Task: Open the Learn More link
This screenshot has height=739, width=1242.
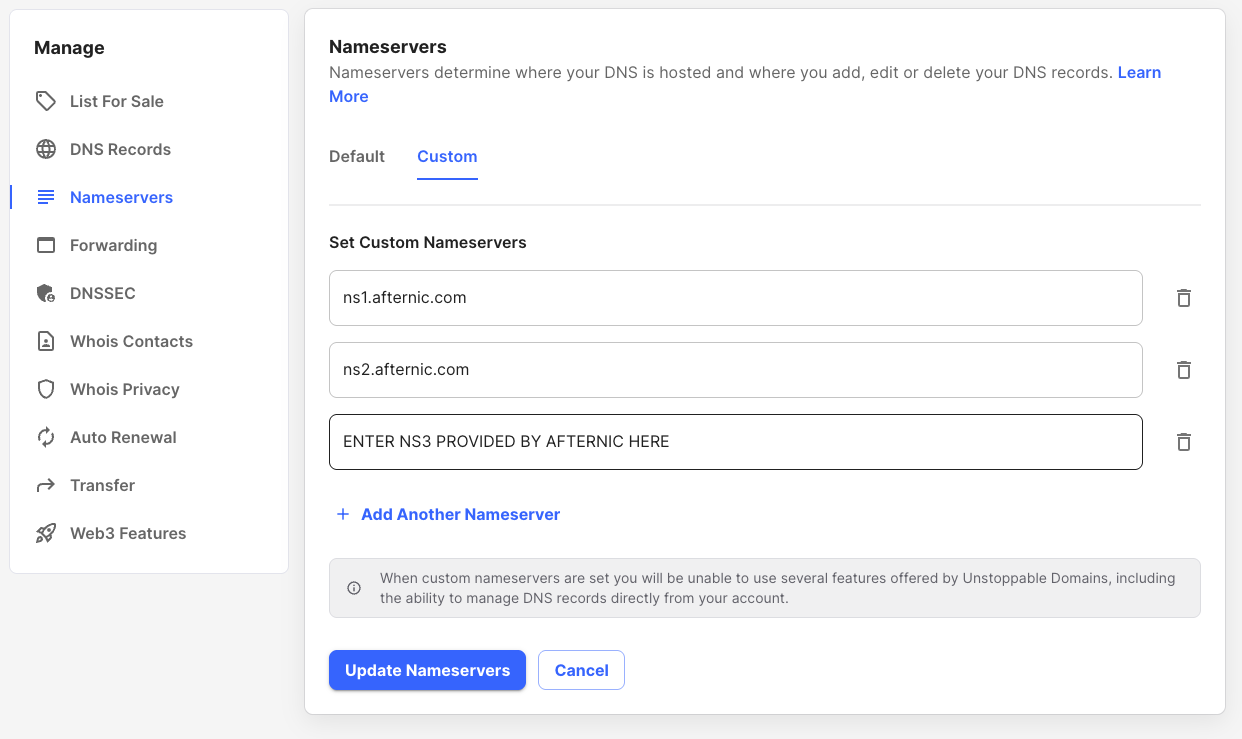Action: pyautogui.click(x=1139, y=73)
